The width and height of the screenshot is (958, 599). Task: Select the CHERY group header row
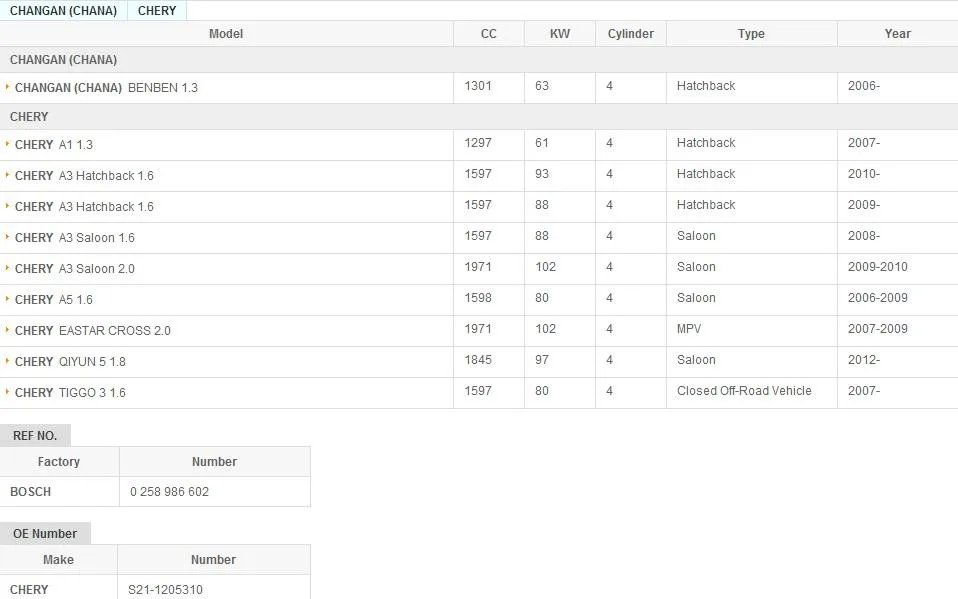point(479,117)
